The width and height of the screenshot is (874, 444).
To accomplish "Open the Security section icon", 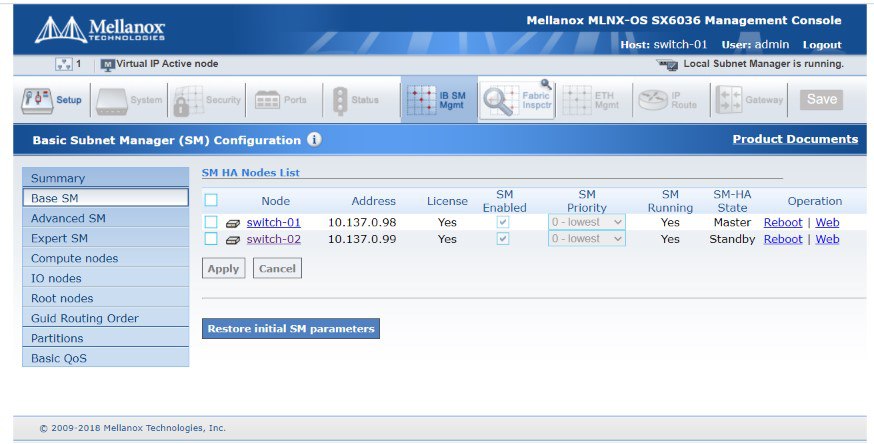I will [x=188, y=100].
